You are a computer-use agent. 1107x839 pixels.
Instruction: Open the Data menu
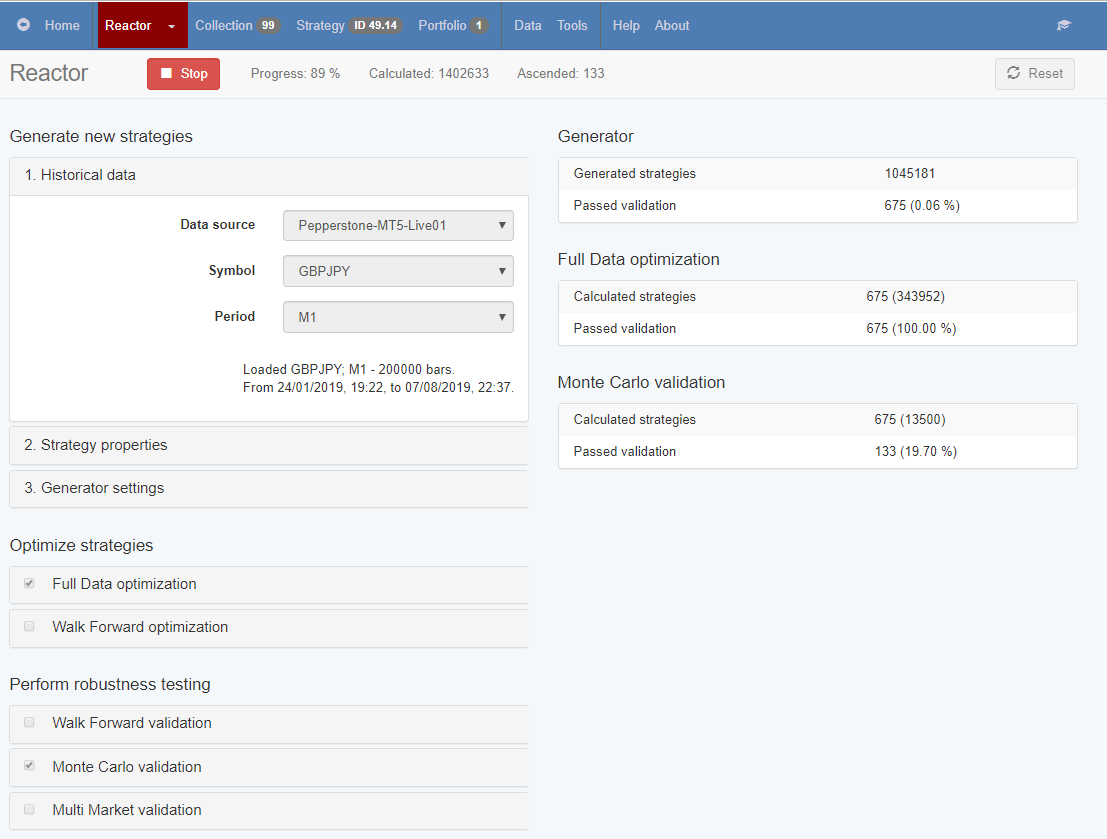click(x=527, y=25)
